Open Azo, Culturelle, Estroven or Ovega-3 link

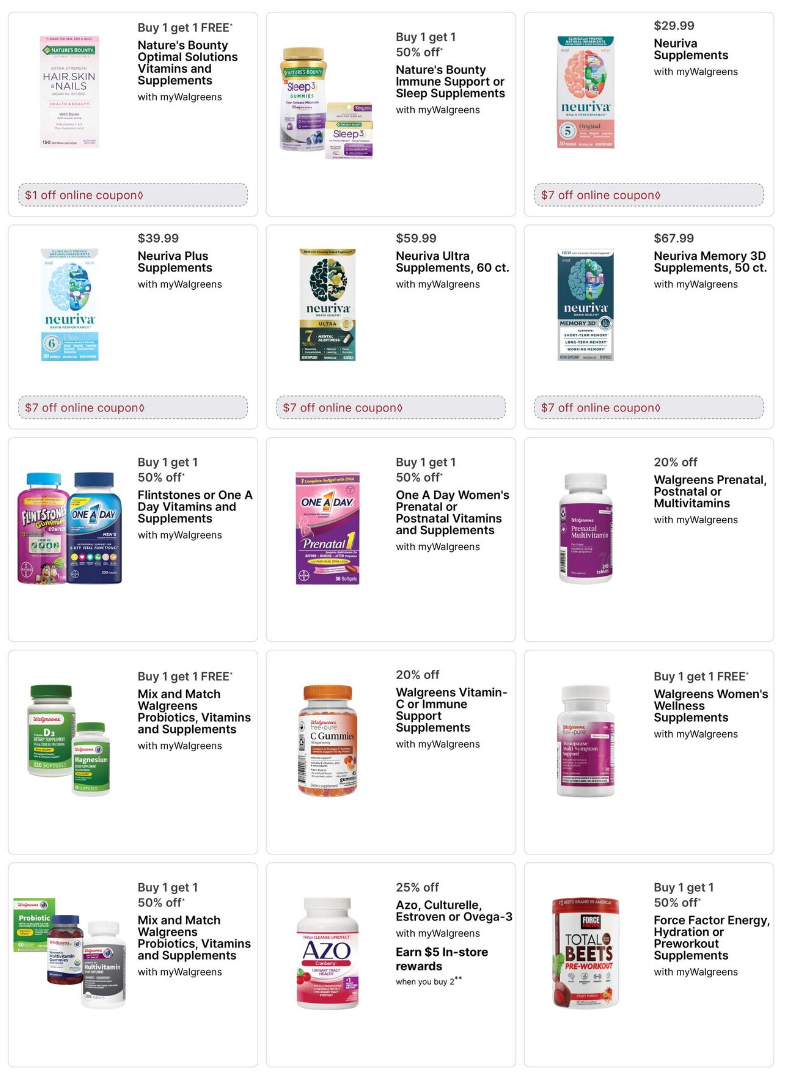[454, 911]
